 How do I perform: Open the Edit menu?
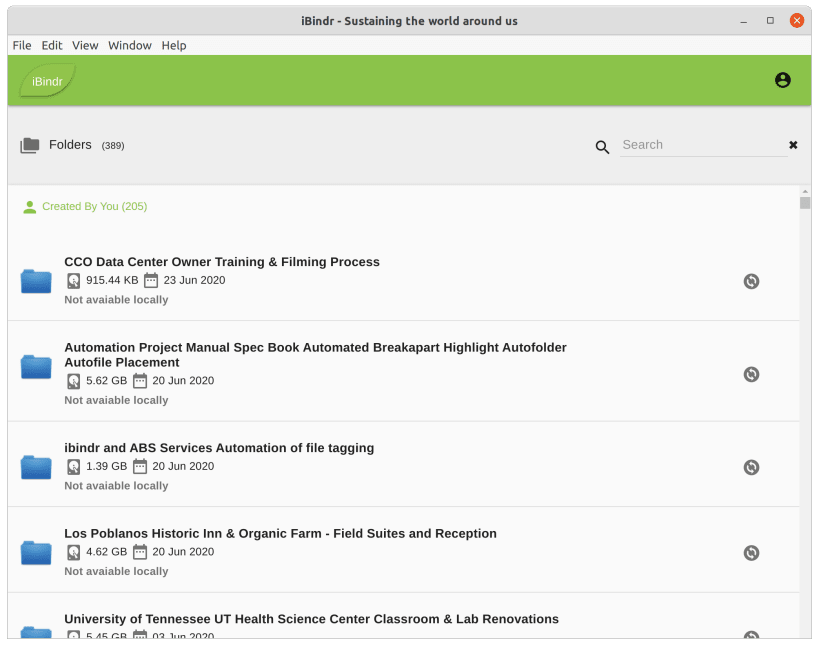coord(52,45)
